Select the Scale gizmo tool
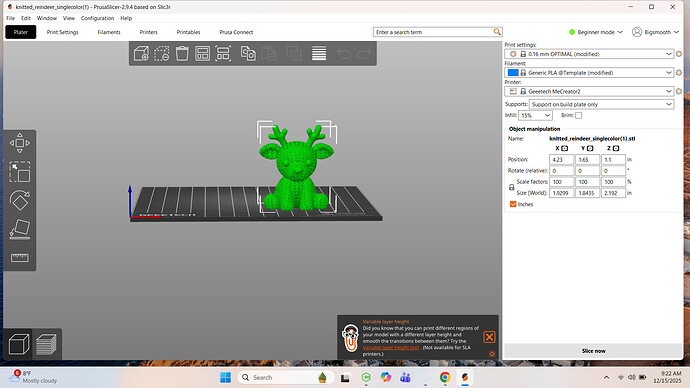This screenshot has width=690, height=388. (x=20, y=172)
